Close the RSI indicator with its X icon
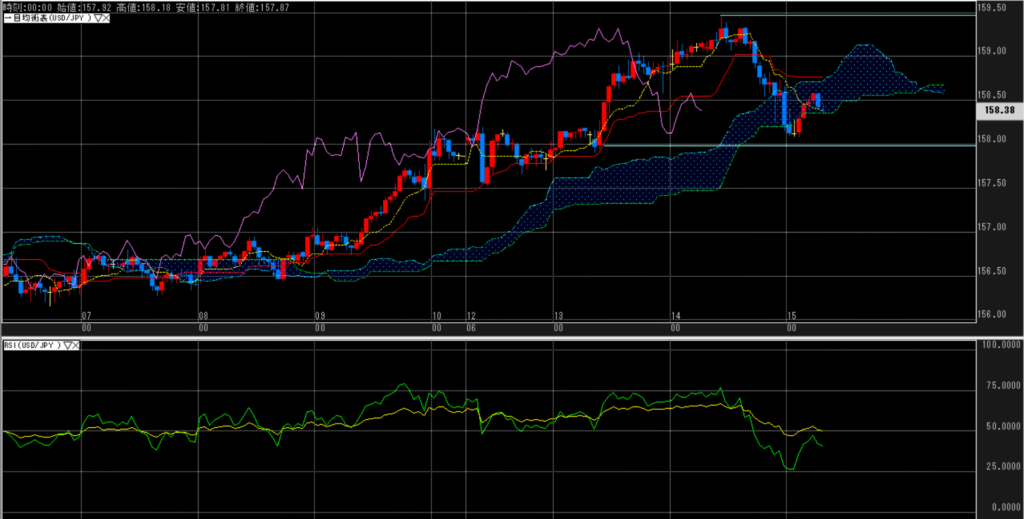The width and height of the screenshot is (1024, 519). pyautogui.click(x=78, y=345)
